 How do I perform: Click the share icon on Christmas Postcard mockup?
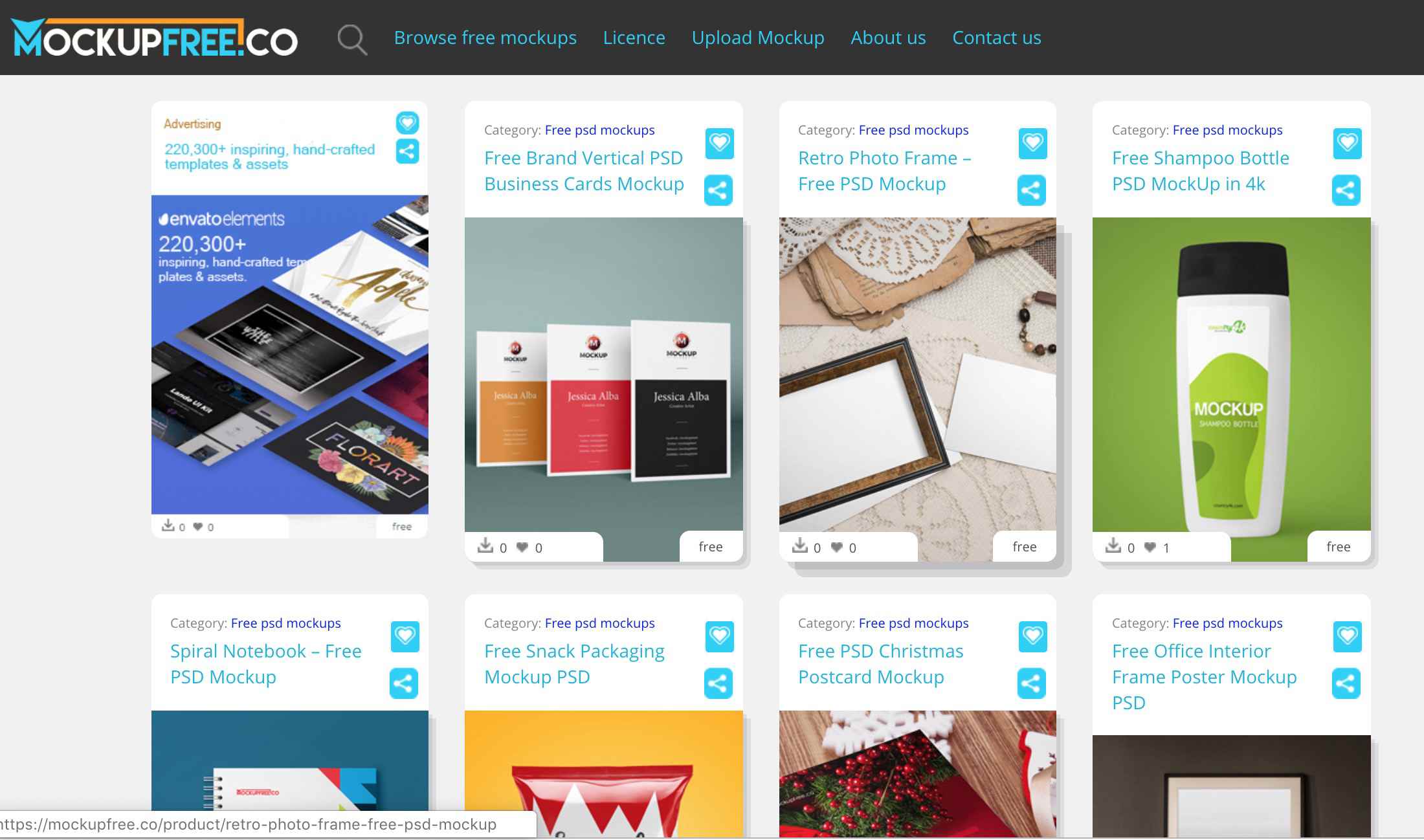[1031, 683]
